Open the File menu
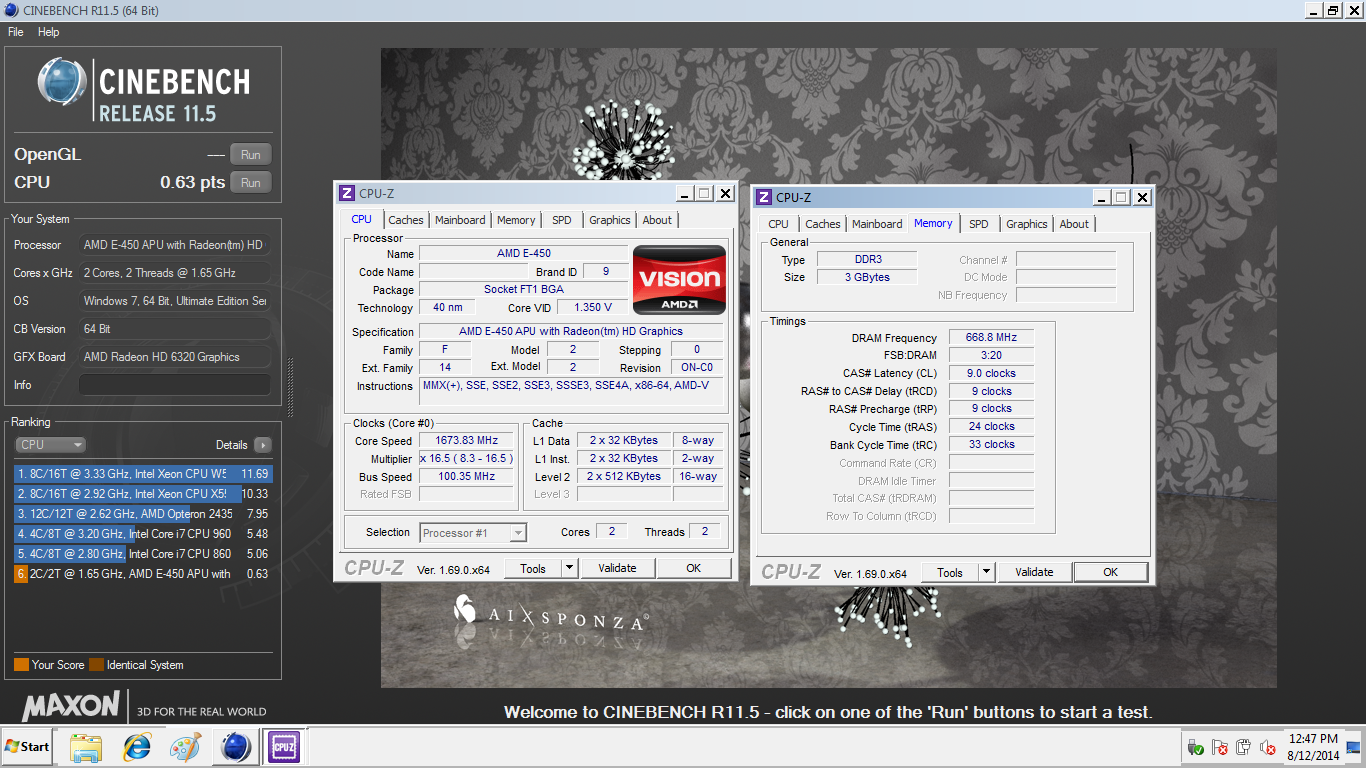 pyautogui.click(x=15, y=32)
